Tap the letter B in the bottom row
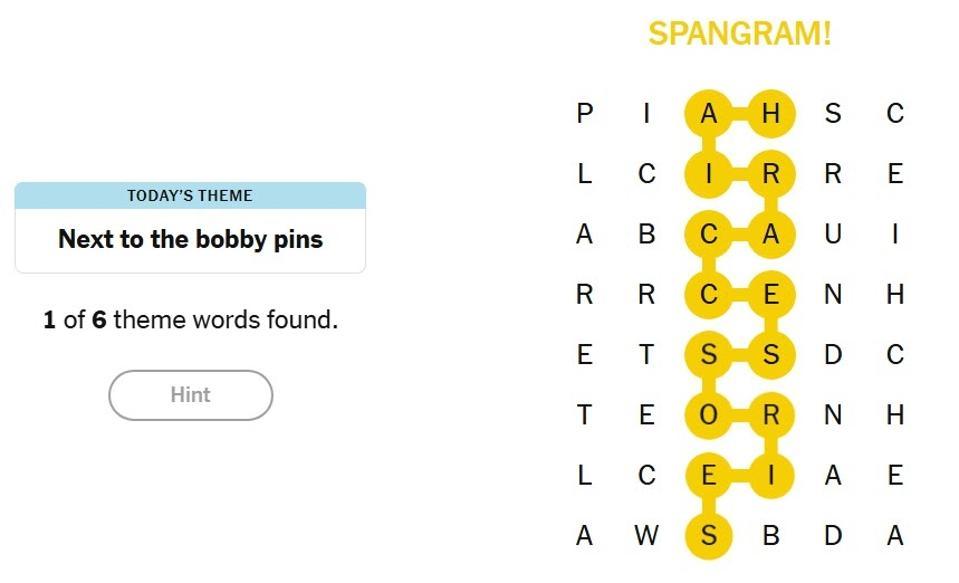The width and height of the screenshot is (959, 583). click(770, 536)
